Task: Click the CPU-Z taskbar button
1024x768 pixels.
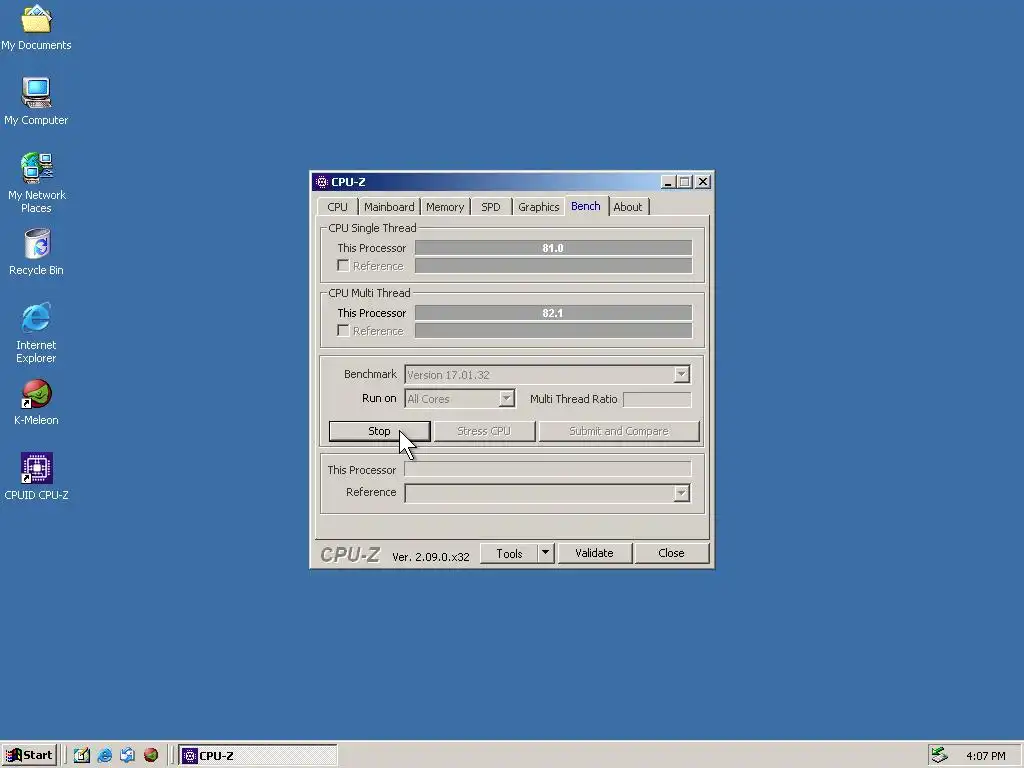Action: pyautogui.click(x=257, y=756)
